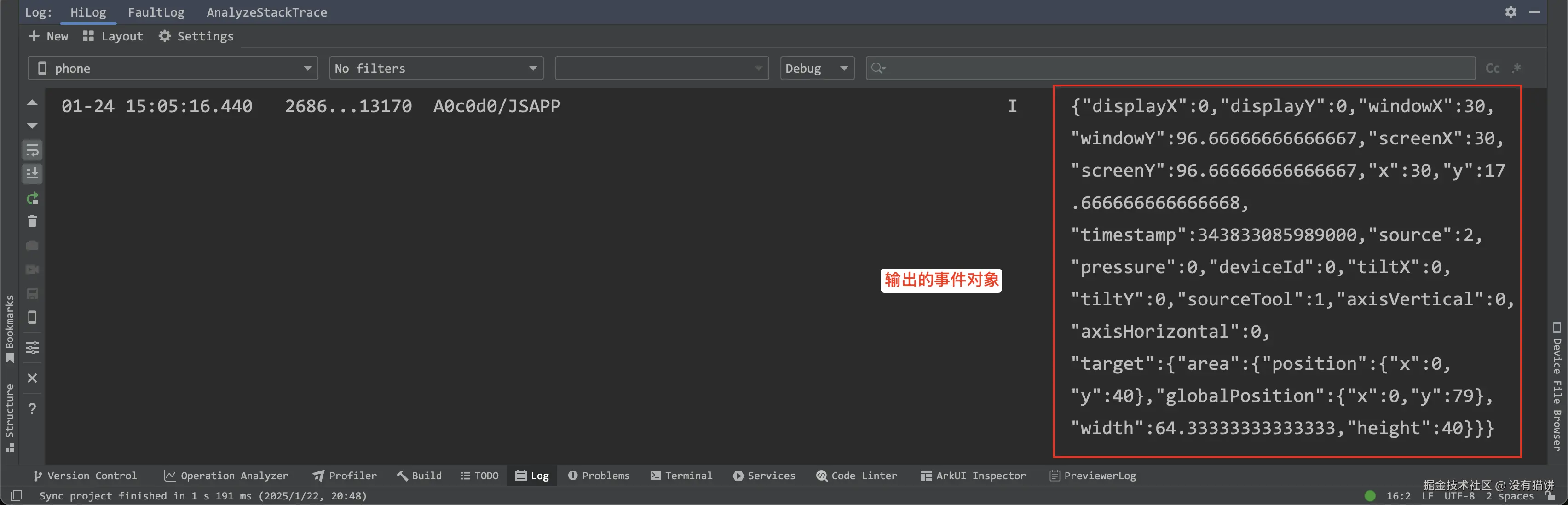Open HiLog help

[x=32, y=408]
